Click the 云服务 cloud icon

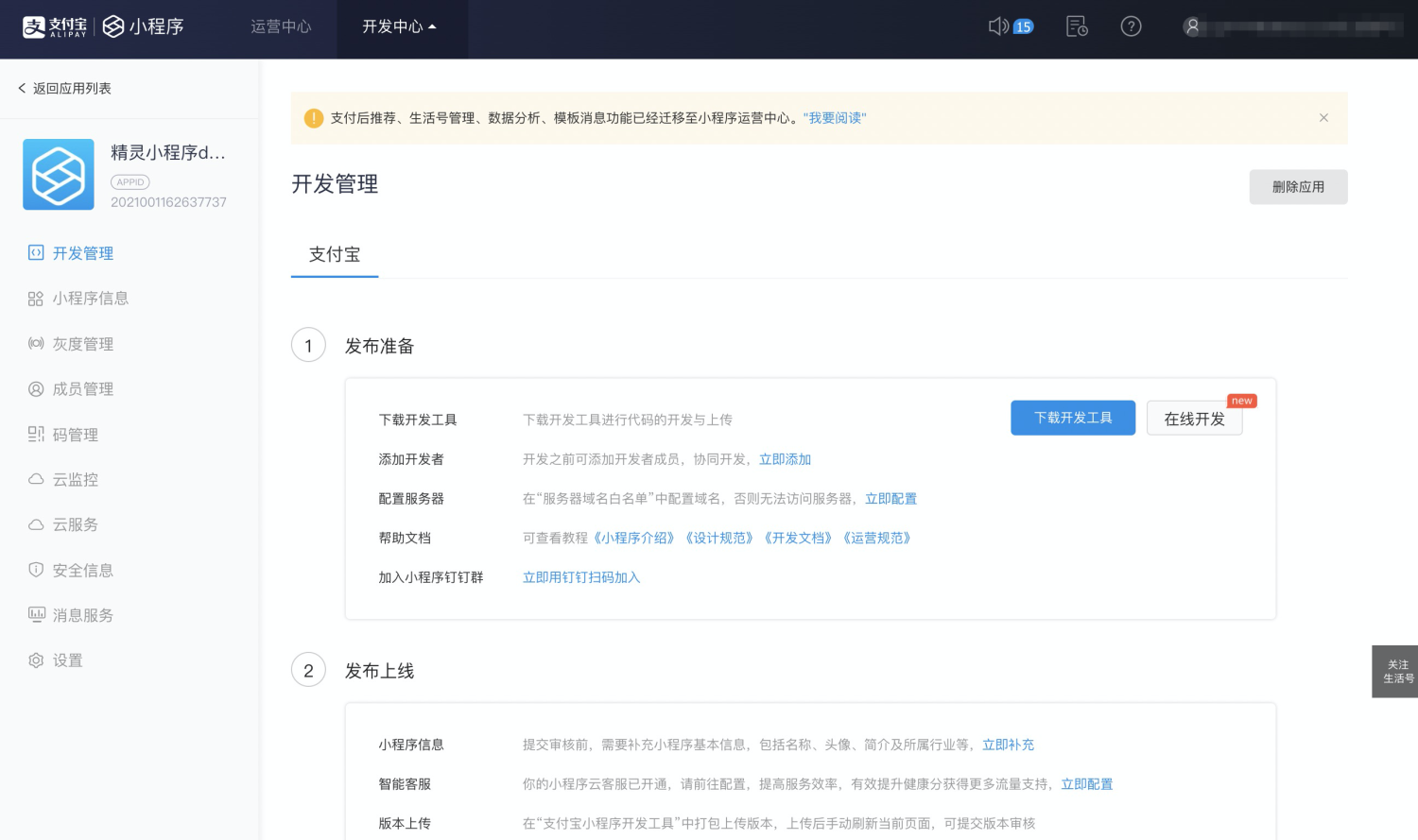pos(36,524)
